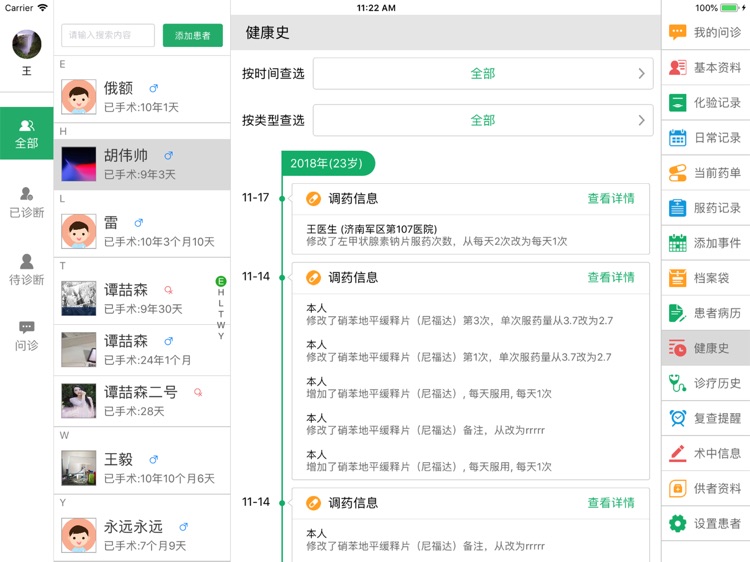Open 化验记录 icon

[677, 103]
